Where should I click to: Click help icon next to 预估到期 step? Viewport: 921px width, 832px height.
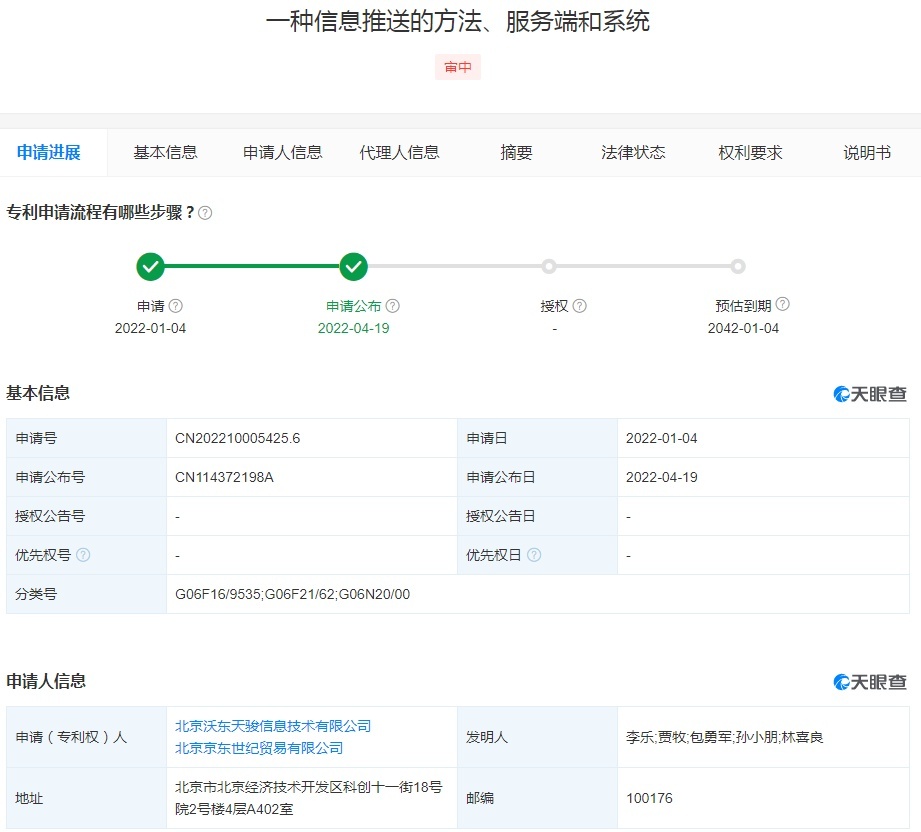pos(782,305)
